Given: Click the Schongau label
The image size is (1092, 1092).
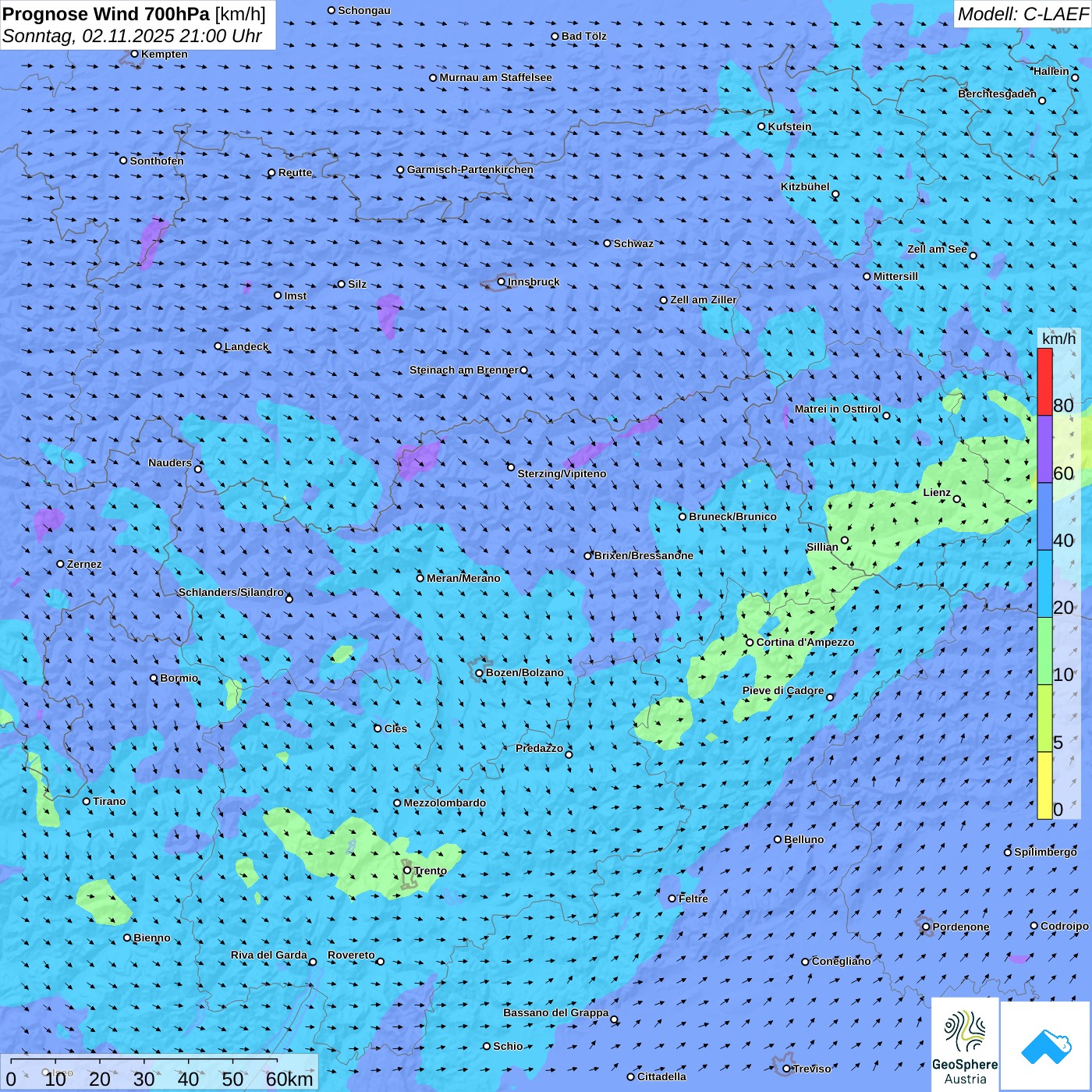Looking at the screenshot, I should [x=364, y=10].
